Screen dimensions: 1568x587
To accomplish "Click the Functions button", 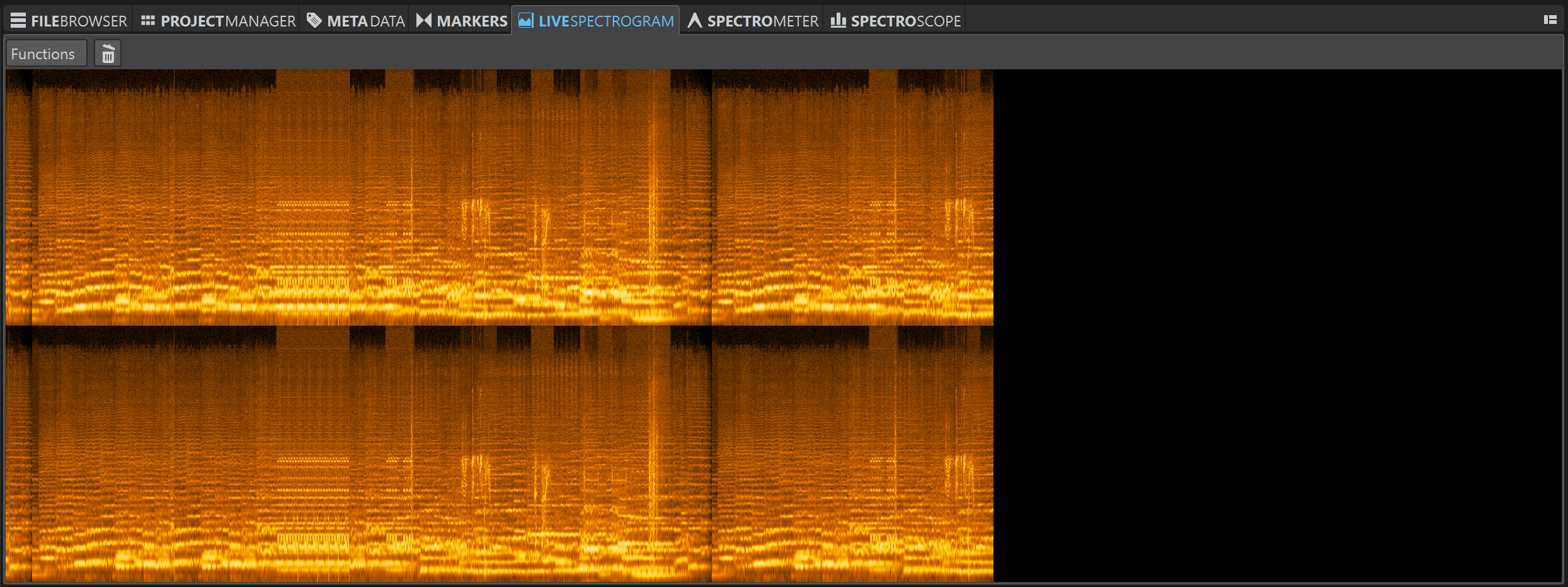I will (45, 53).
